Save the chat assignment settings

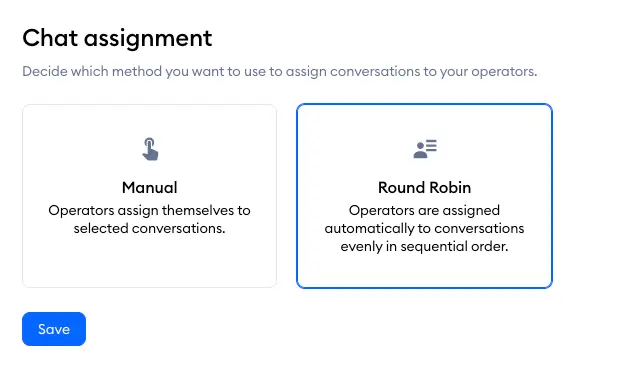[54, 329]
